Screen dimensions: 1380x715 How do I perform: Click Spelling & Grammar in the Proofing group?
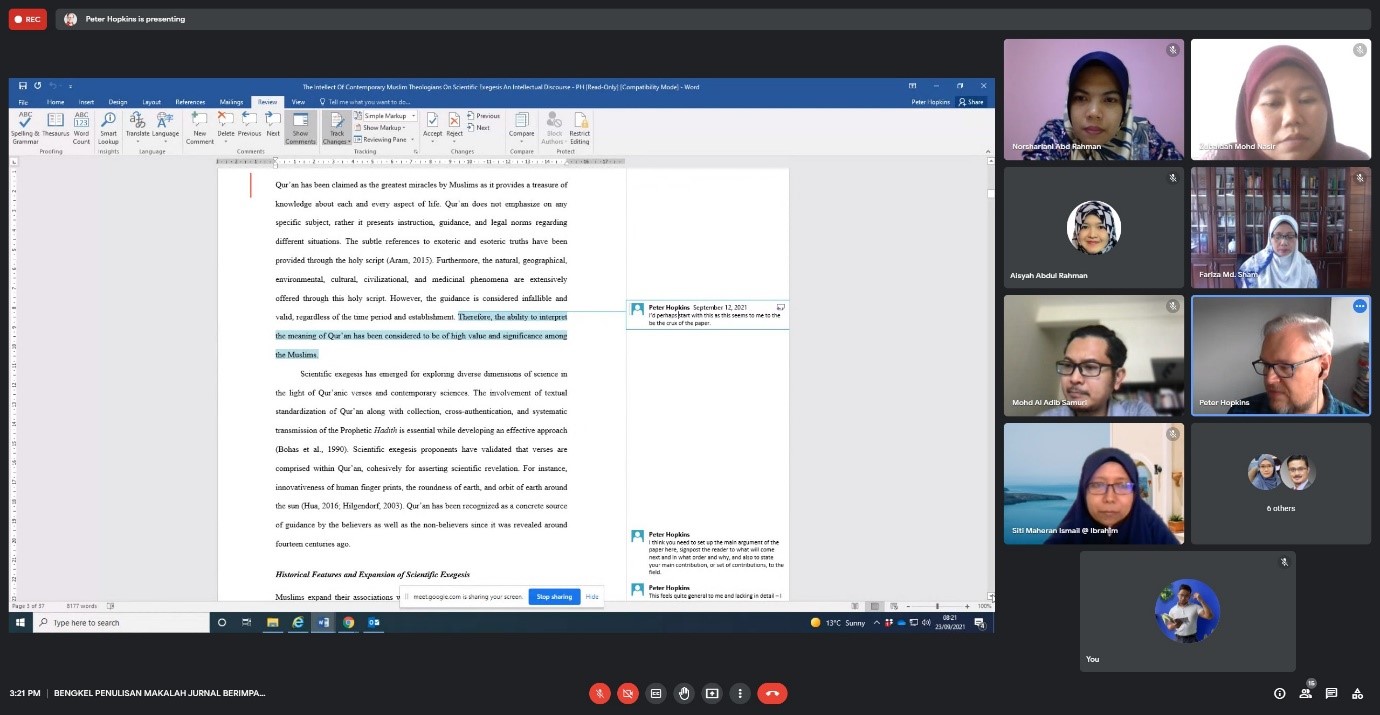pyautogui.click(x=25, y=127)
